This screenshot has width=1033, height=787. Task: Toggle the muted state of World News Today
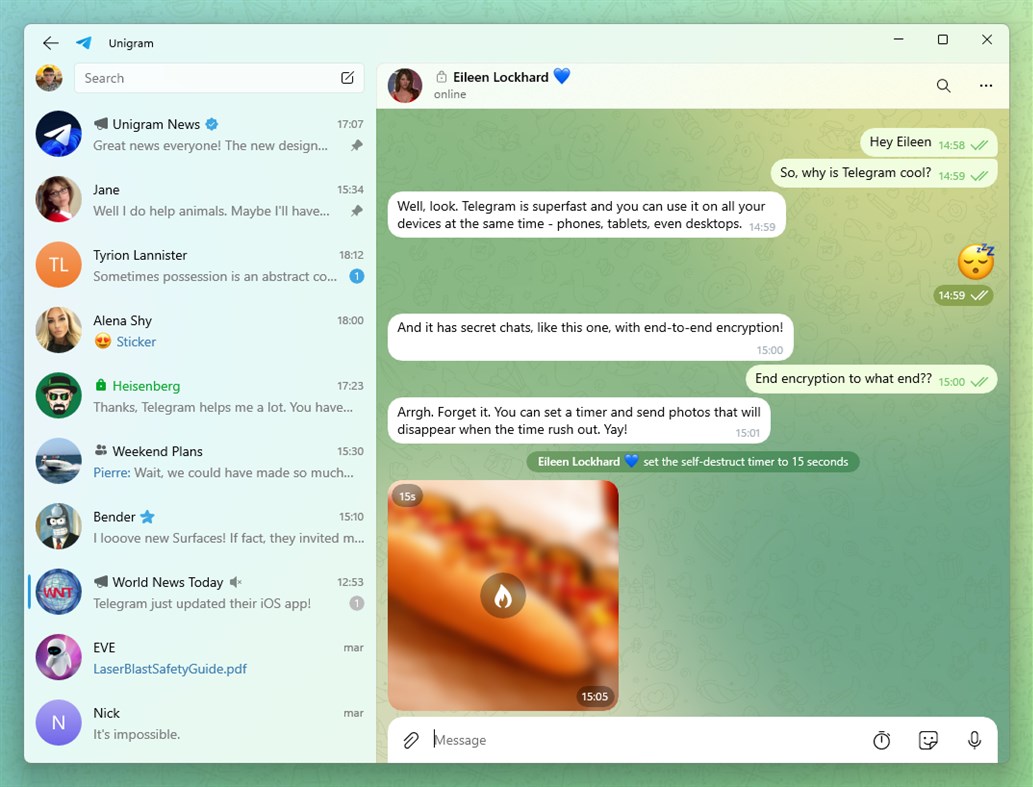[x=235, y=581]
